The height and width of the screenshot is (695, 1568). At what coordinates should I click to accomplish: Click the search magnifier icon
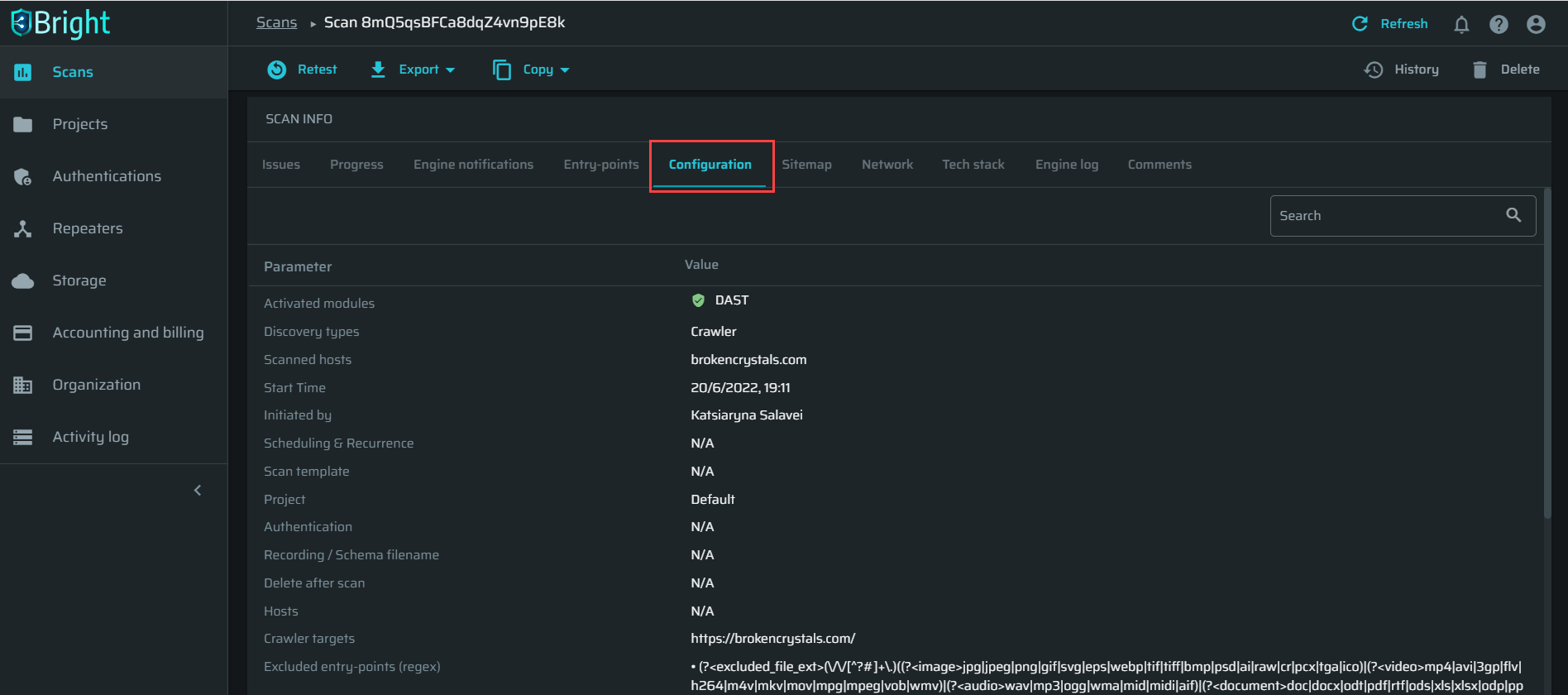coord(1513,215)
